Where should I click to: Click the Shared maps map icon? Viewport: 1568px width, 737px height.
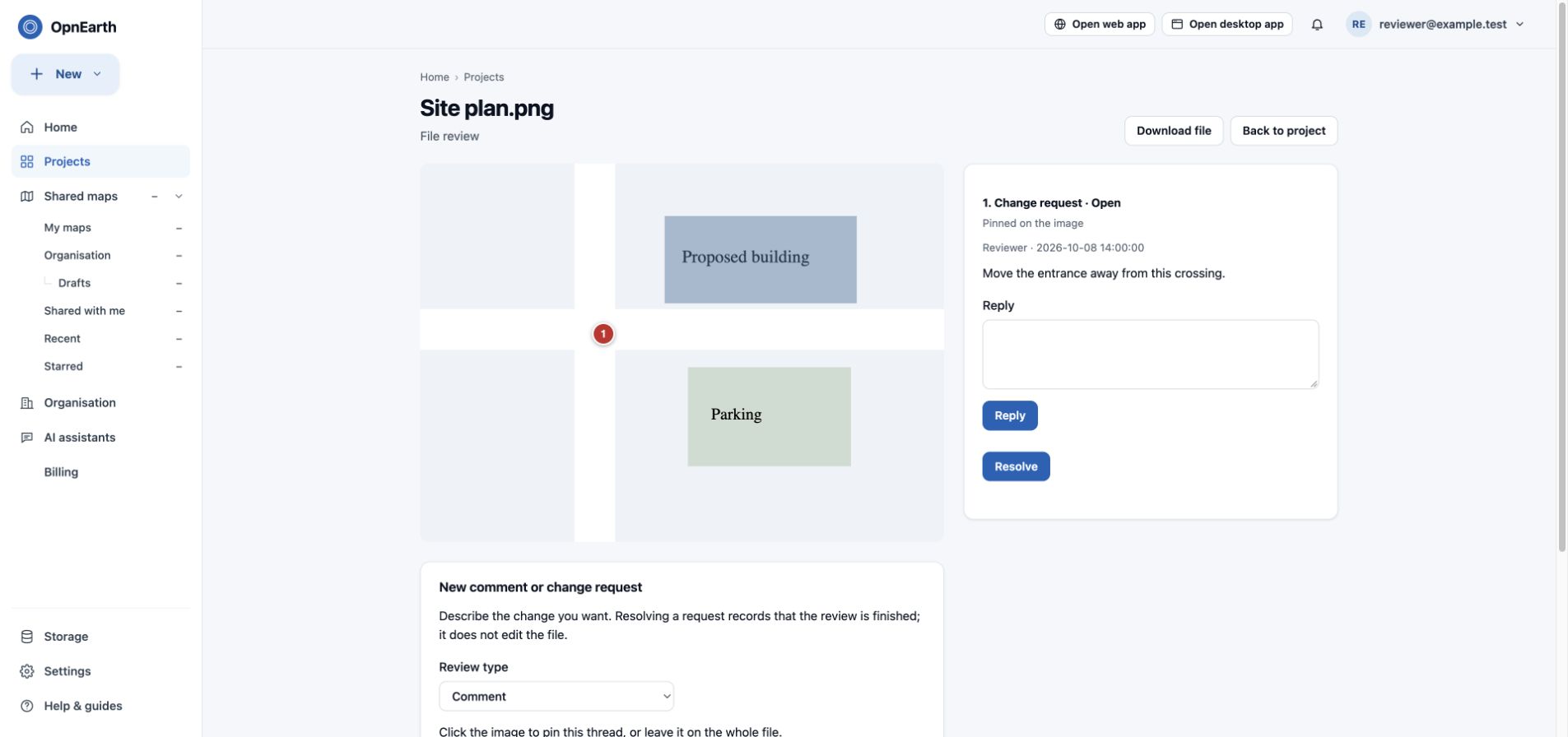pyautogui.click(x=27, y=197)
